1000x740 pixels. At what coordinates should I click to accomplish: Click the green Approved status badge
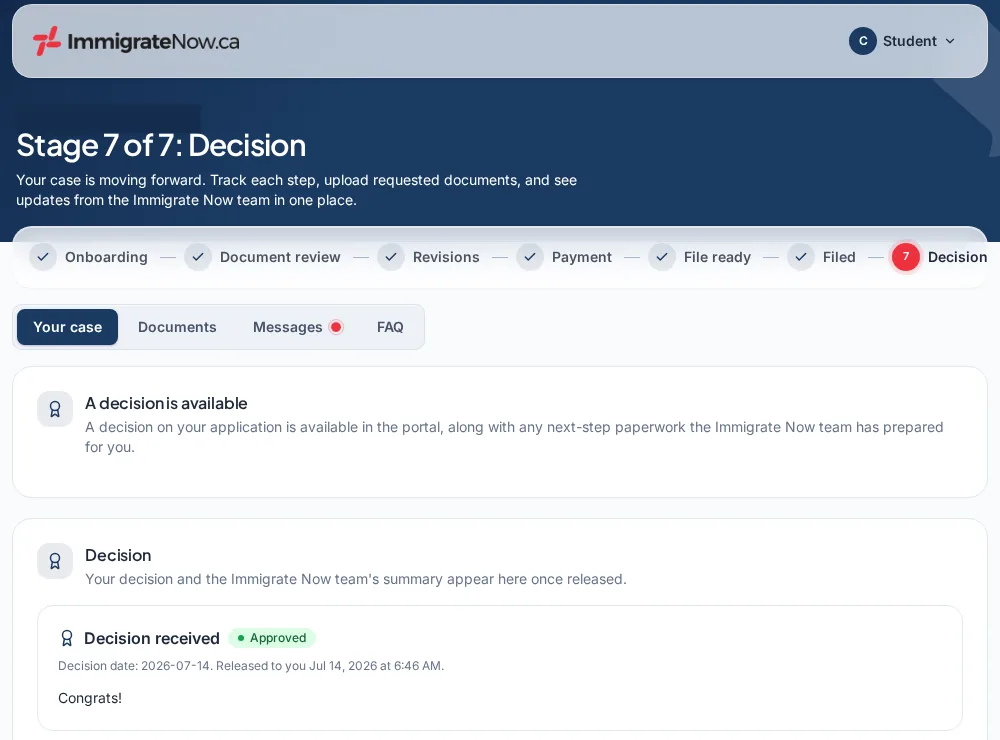(x=272, y=638)
